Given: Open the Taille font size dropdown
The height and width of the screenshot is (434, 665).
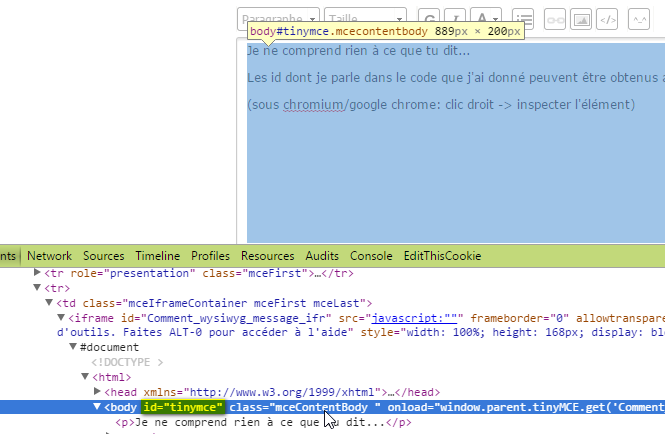Looking at the screenshot, I should click(365, 19).
